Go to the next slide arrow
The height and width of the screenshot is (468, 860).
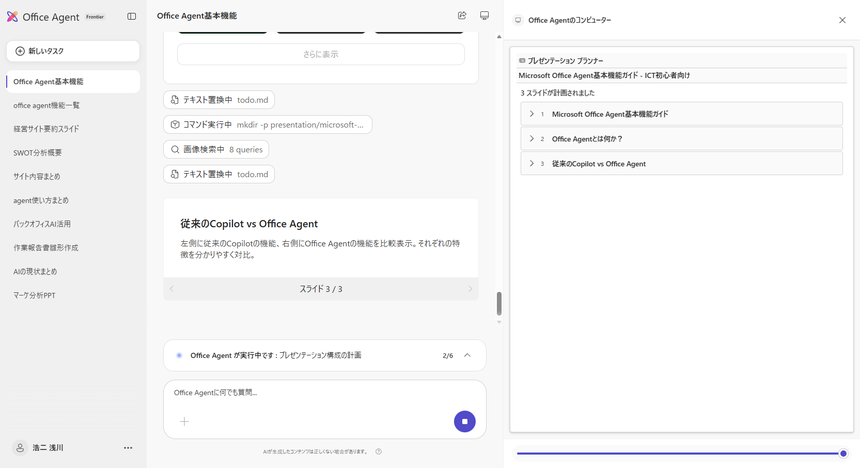pos(470,289)
